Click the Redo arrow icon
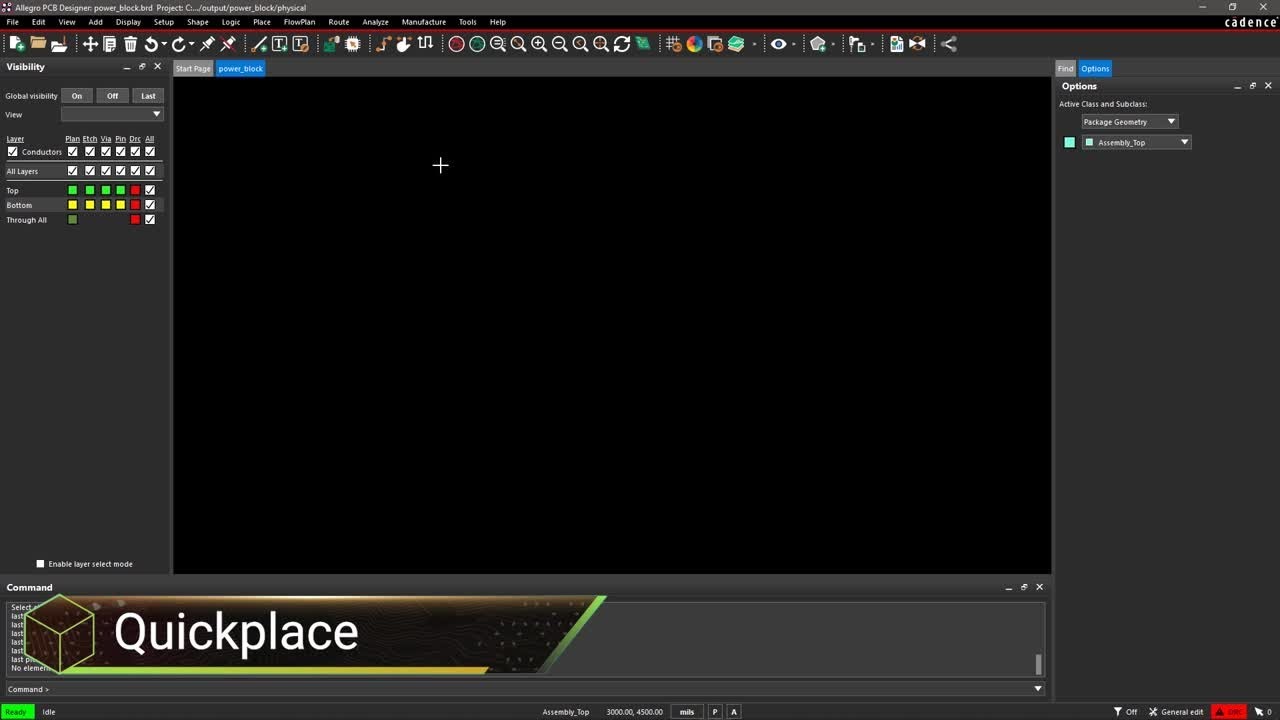The height and width of the screenshot is (720, 1280). pyautogui.click(x=178, y=44)
